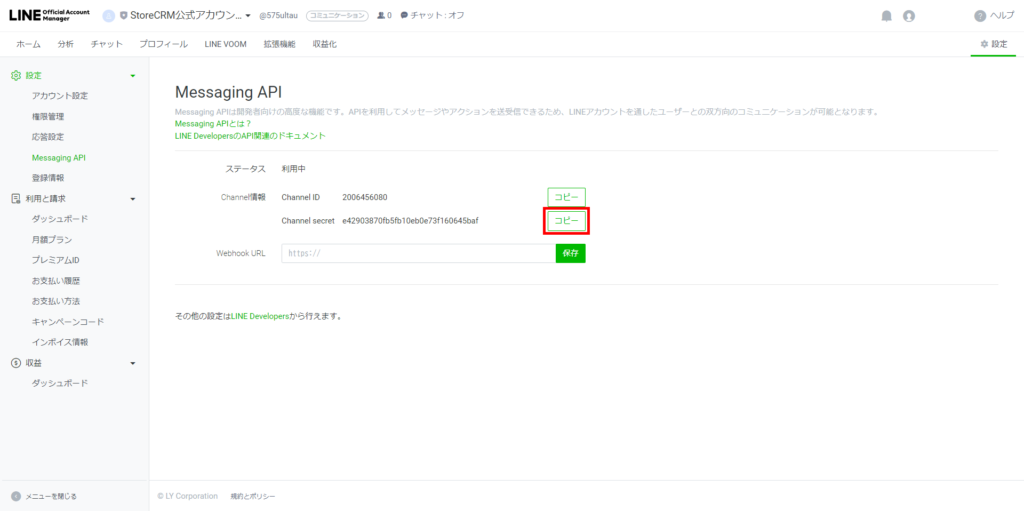Open インボイス情報 in the sidebar

pos(59,342)
